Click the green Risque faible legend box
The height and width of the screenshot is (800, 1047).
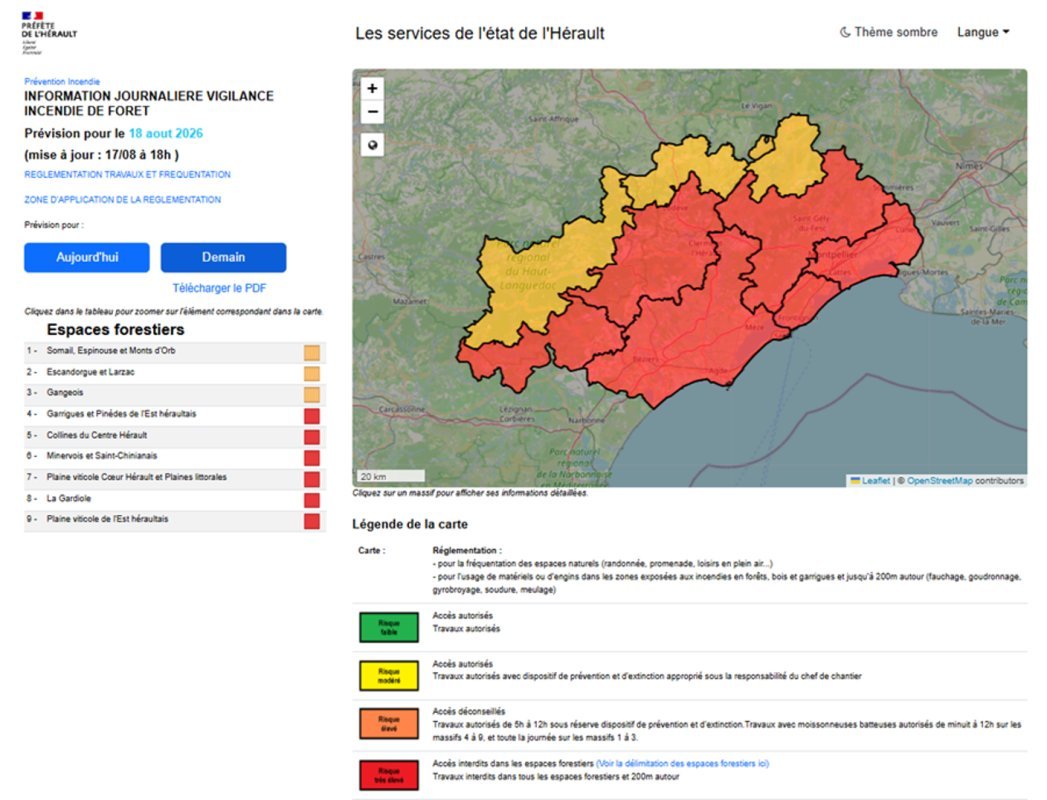tap(389, 628)
